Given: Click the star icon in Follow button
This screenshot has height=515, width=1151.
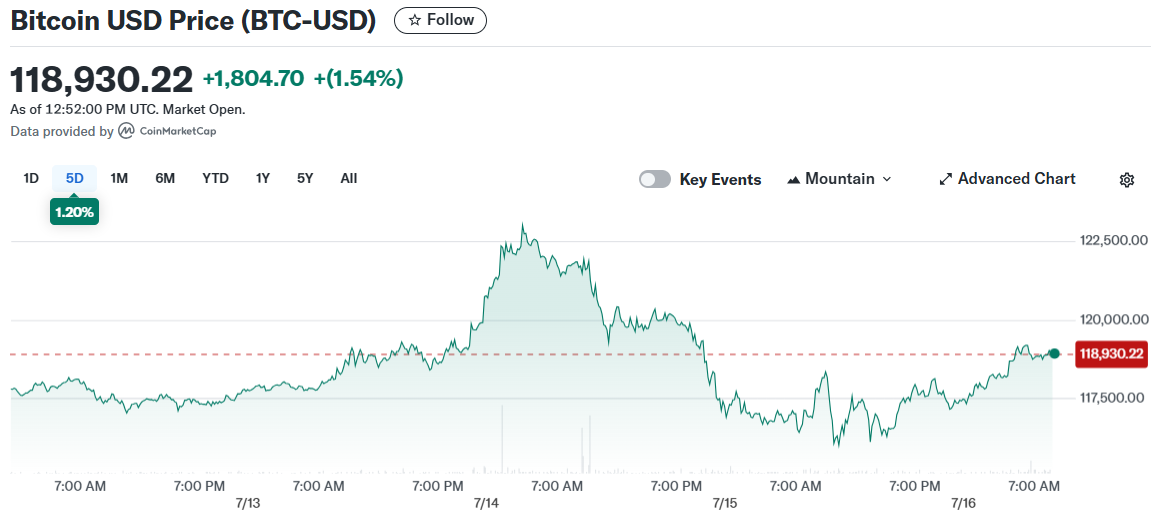Looking at the screenshot, I should 415,21.
